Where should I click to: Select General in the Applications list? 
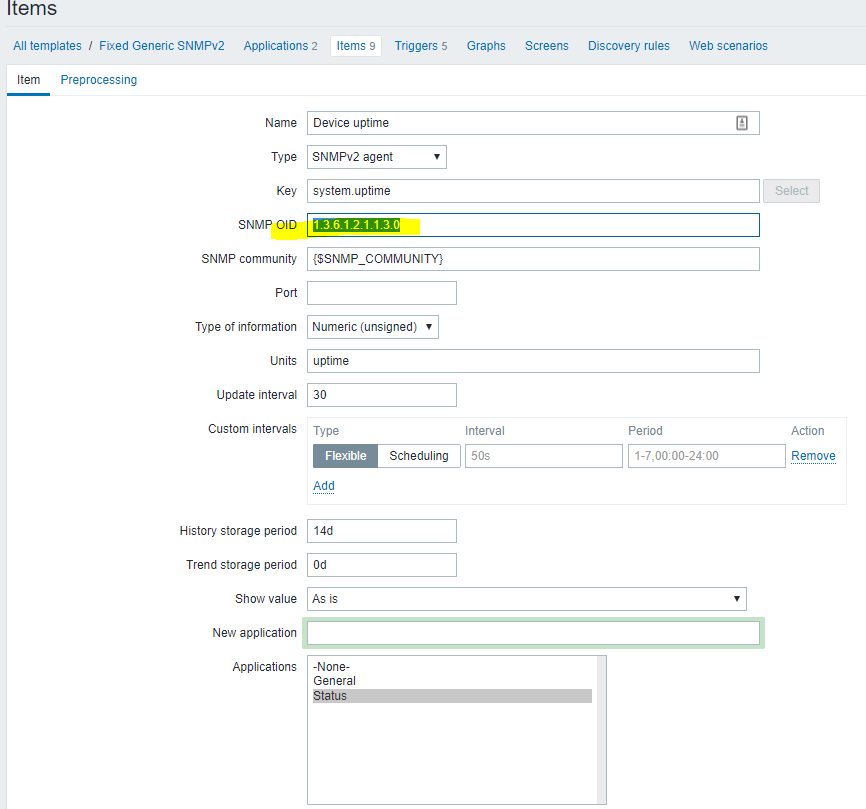pos(334,680)
